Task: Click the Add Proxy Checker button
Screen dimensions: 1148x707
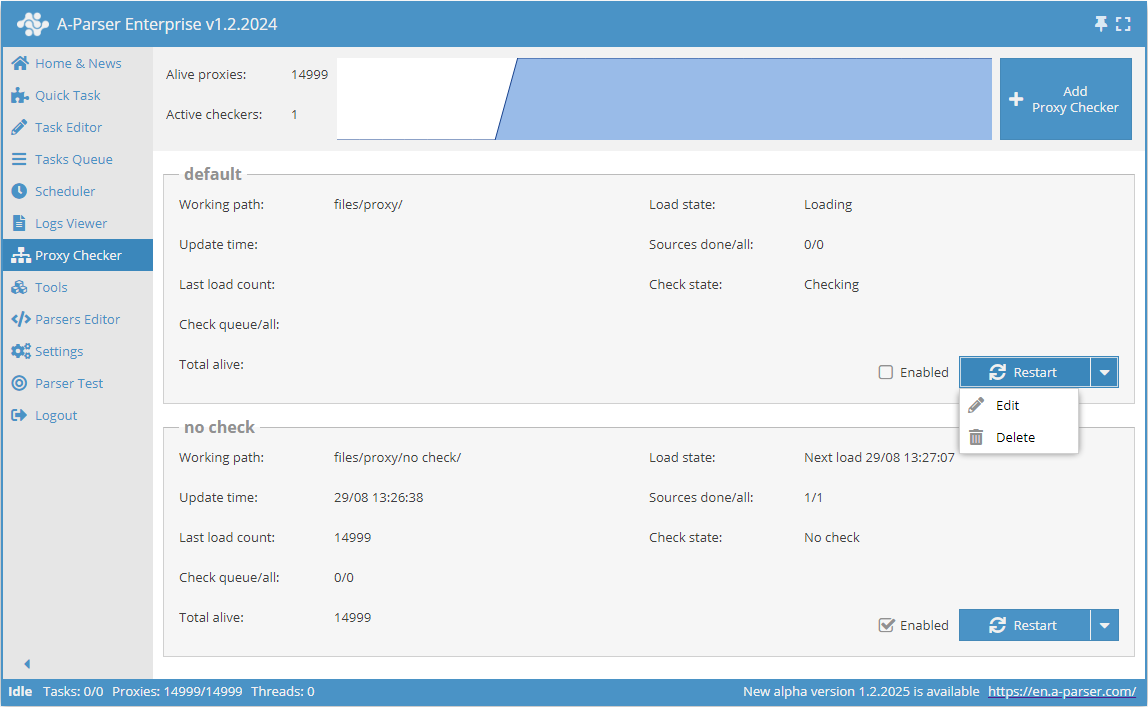Action: pyautogui.click(x=1065, y=98)
